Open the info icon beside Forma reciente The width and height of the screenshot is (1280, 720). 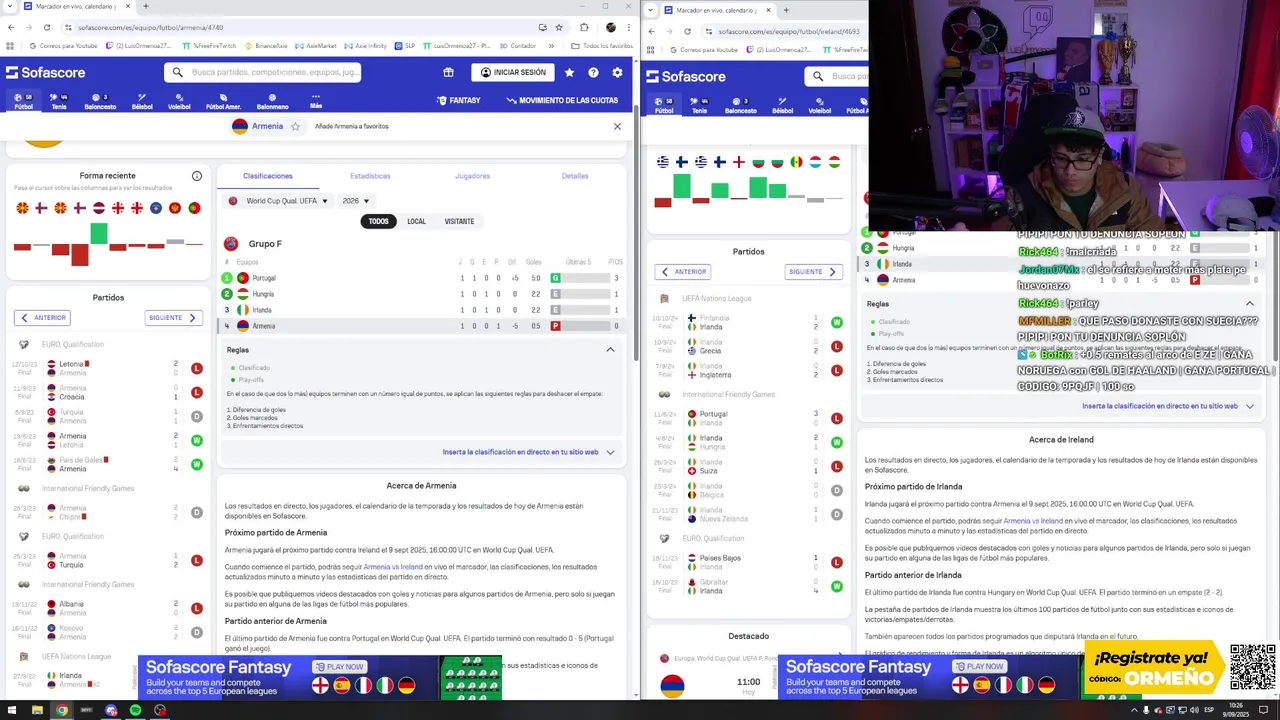(x=197, y=176)
